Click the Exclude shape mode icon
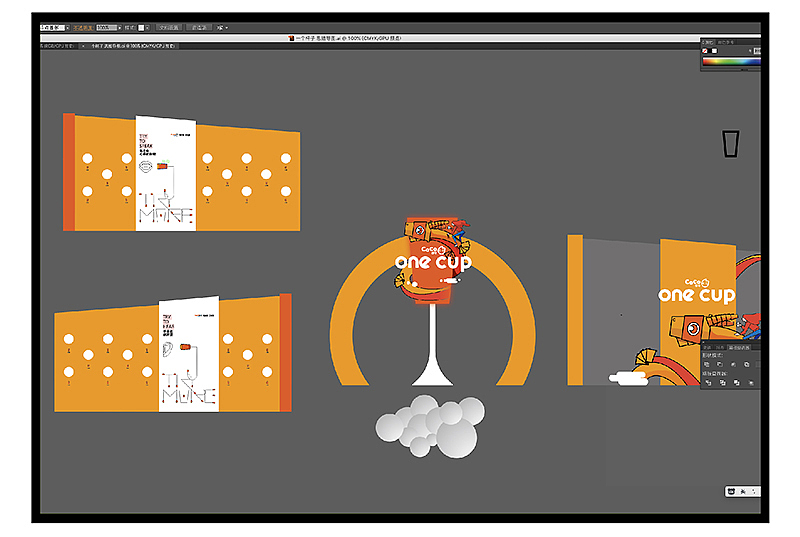This screenshot has height=537, width=800. pyautogui.click(x=746, y=364)
